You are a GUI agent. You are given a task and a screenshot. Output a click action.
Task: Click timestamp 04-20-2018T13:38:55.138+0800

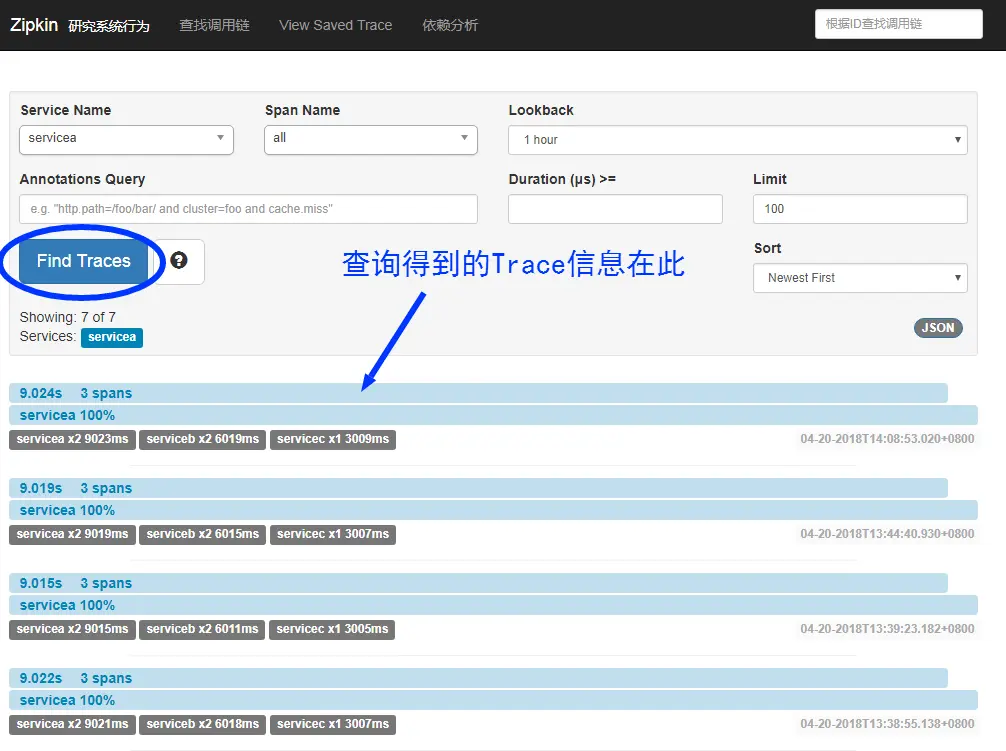coord(887,723)
